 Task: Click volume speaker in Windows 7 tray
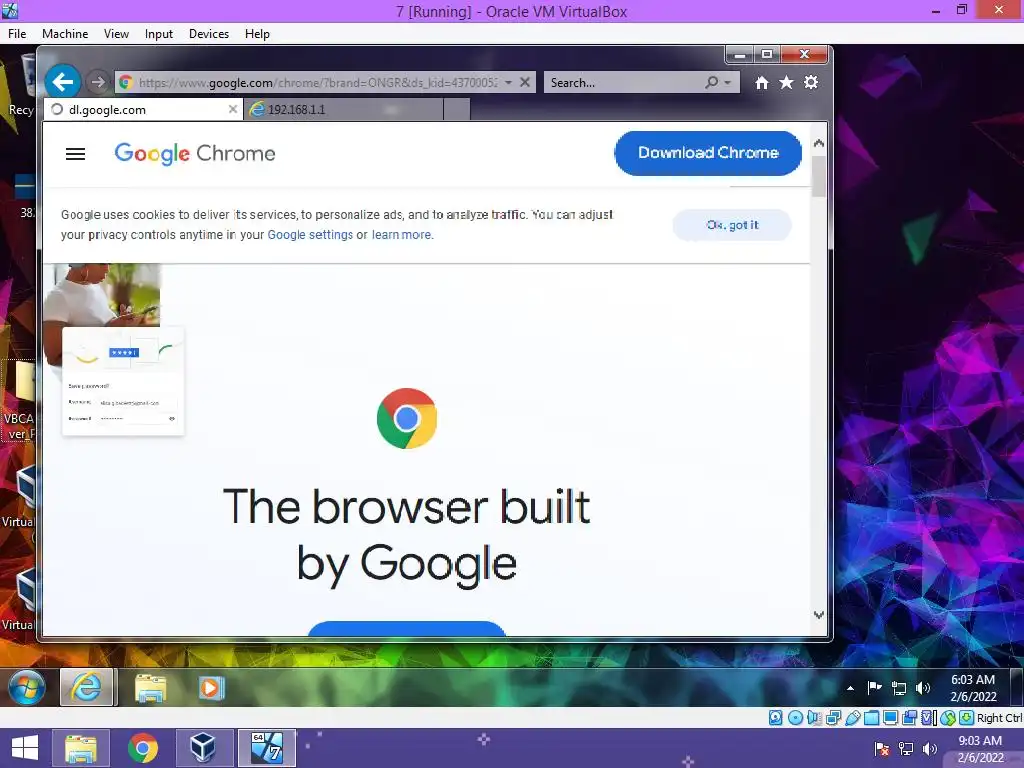pyautogui.click(x=923, y=688)
